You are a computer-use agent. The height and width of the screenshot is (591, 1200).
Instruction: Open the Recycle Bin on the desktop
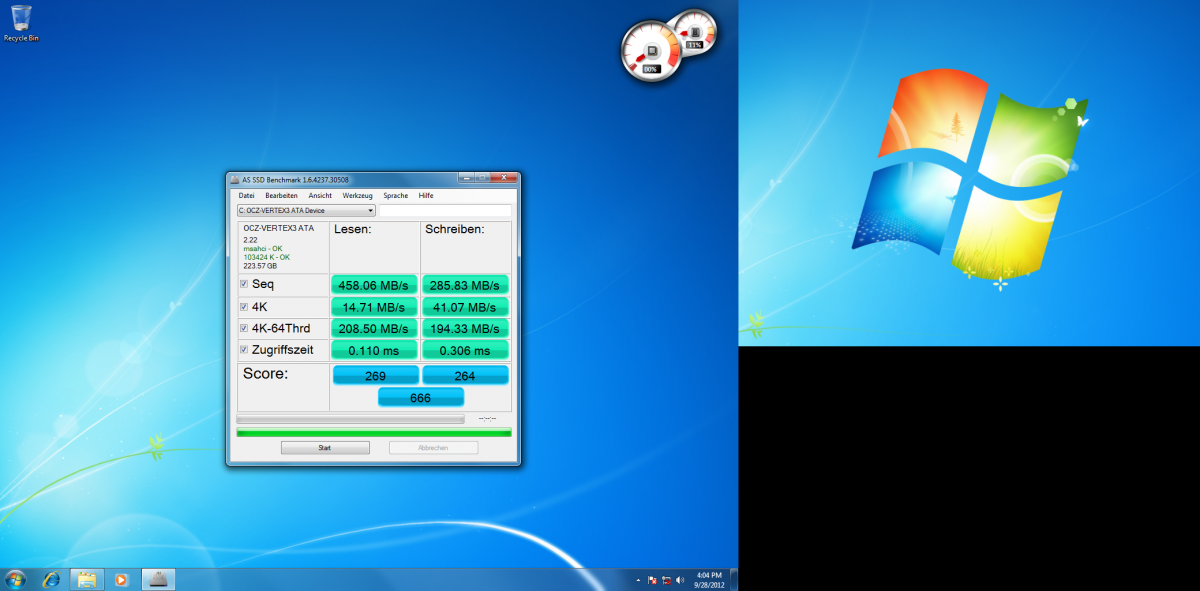[x=20, y=20]
